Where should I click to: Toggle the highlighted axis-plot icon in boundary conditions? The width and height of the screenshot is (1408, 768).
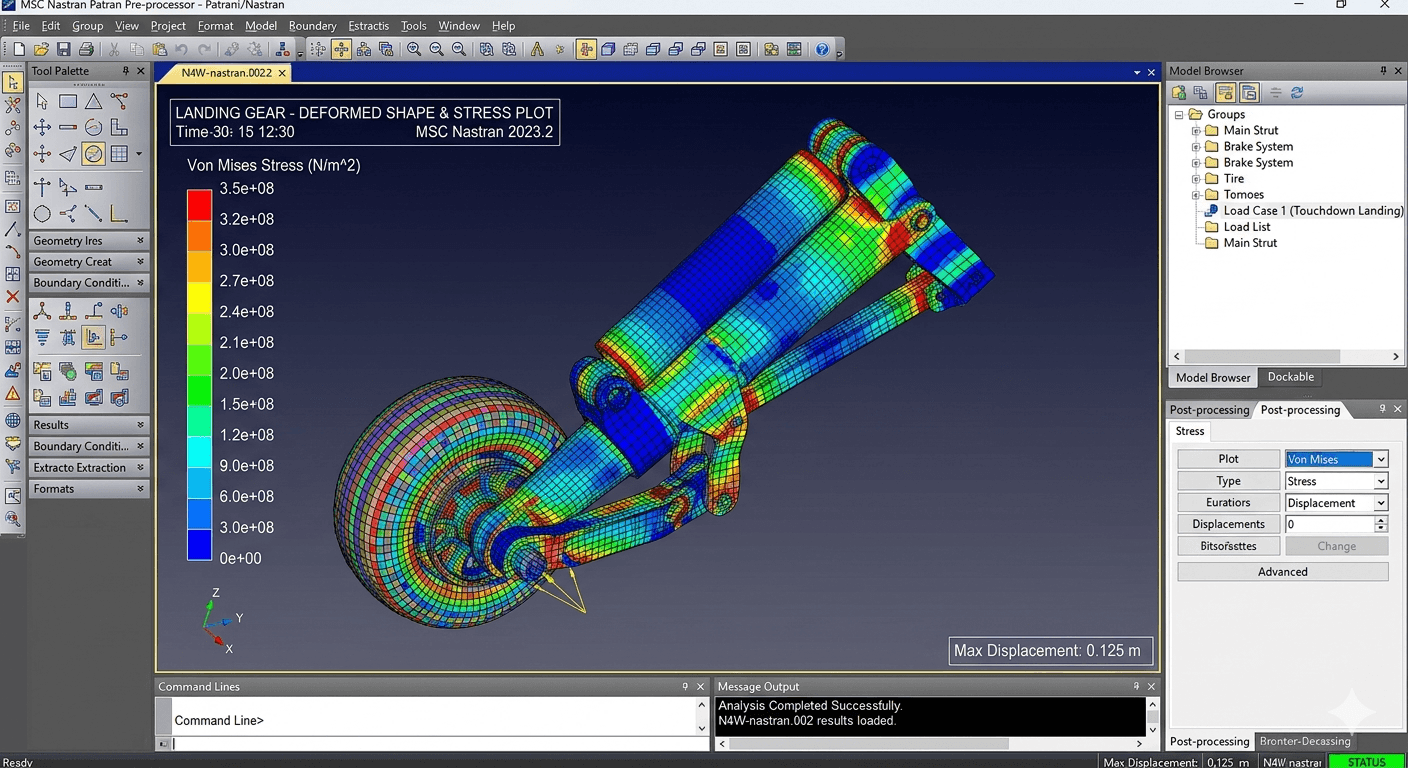pyautogui.click(x=93, y=338)
